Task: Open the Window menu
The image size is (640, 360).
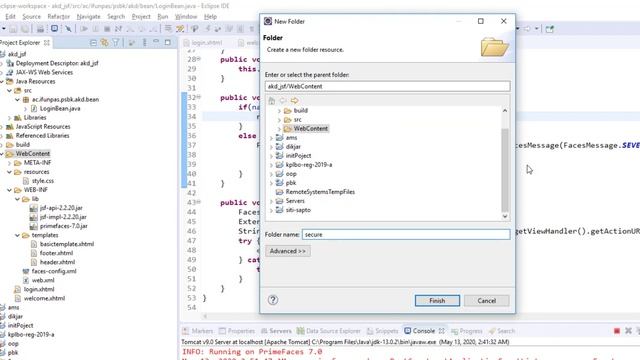Action: click(186, 17)
